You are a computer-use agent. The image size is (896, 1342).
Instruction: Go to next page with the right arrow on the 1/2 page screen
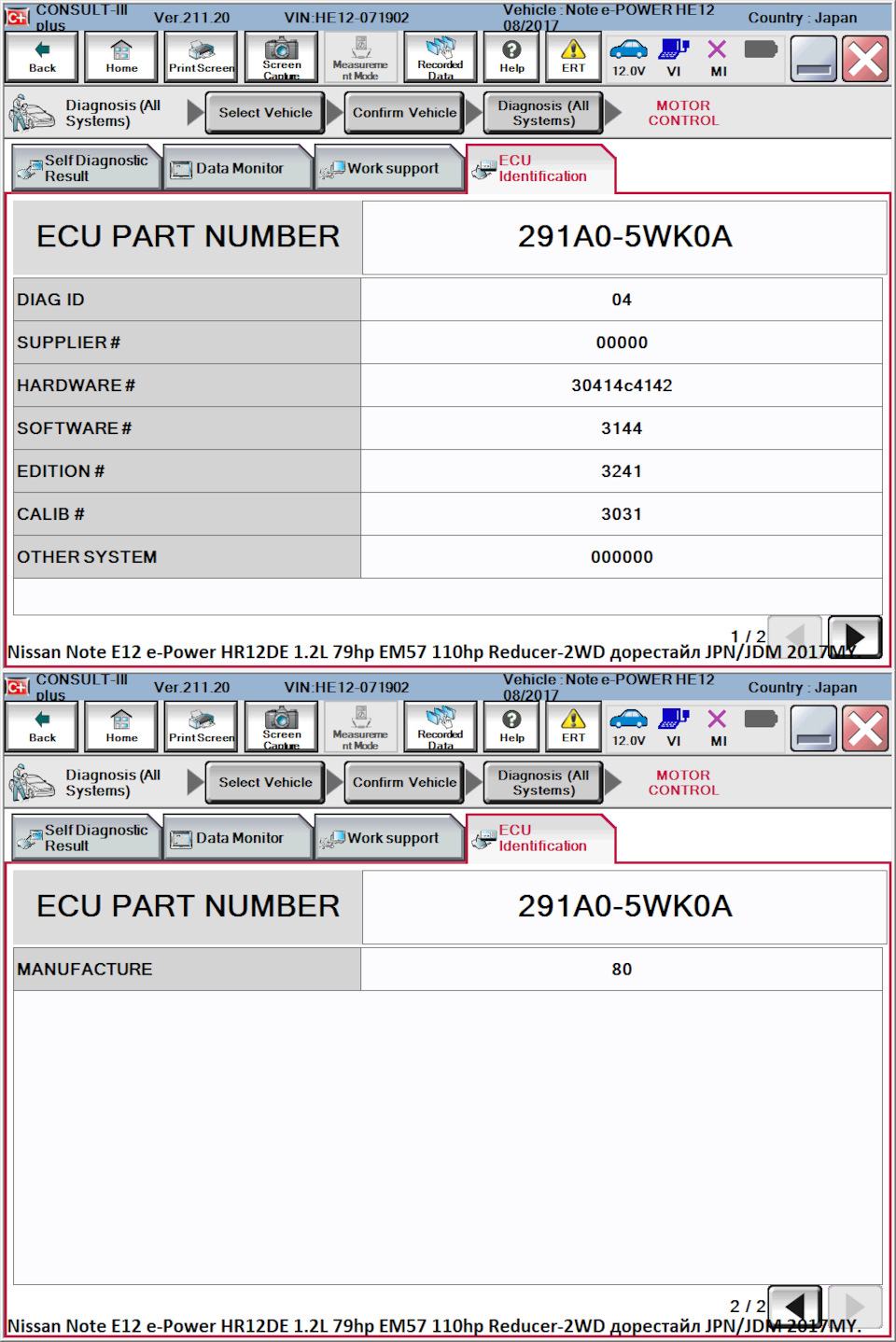click(854, 636)
